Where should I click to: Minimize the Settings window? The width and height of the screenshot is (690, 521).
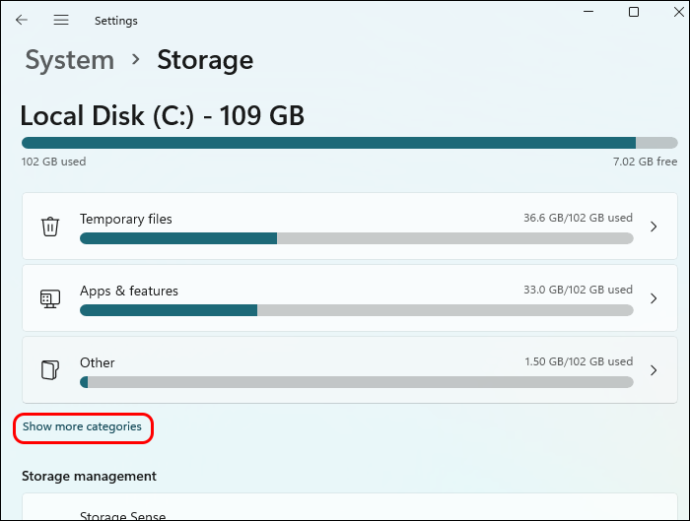[x=588, y=12]
